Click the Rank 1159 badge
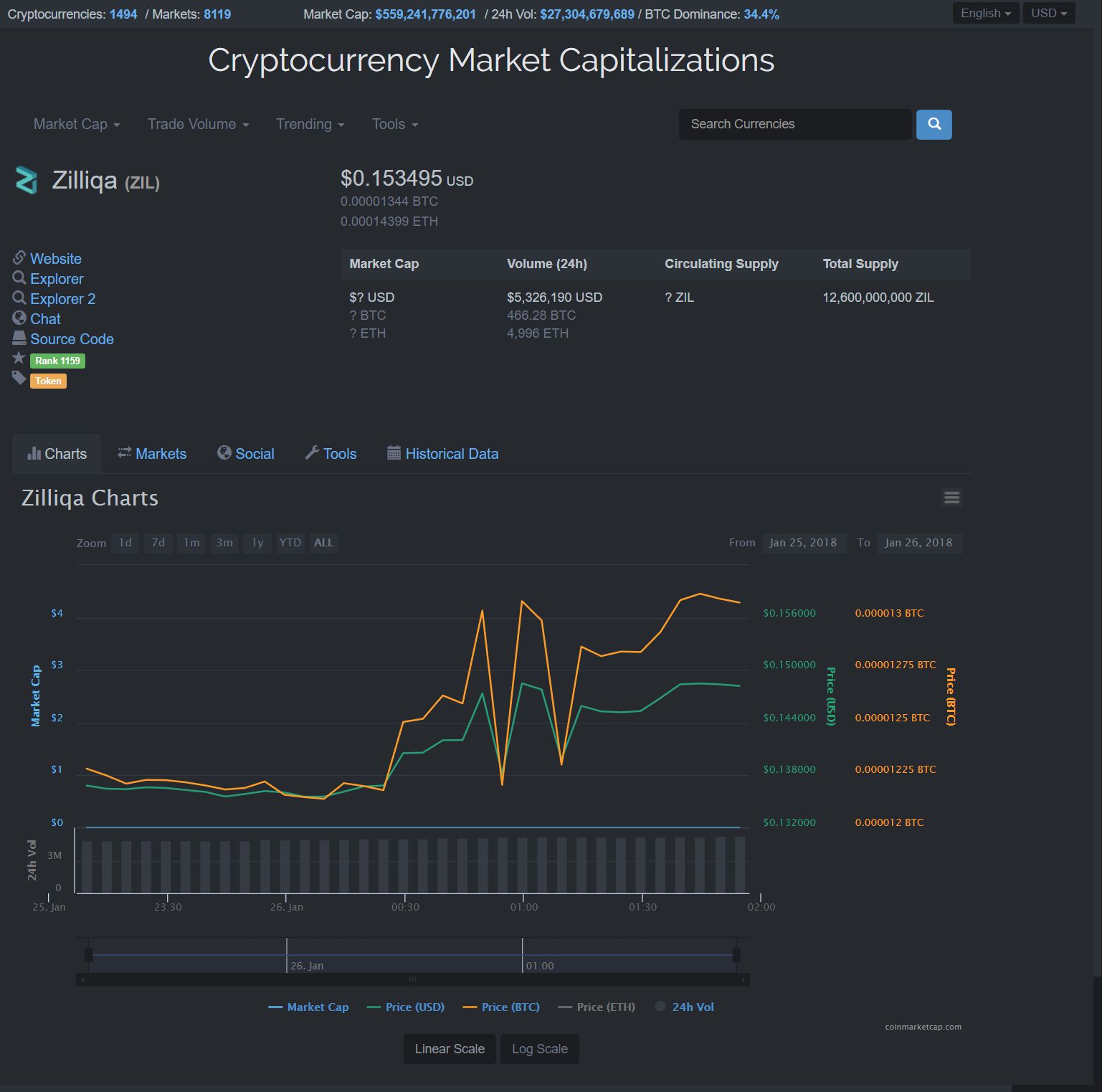1102x1092 pixels. point(57,361)
